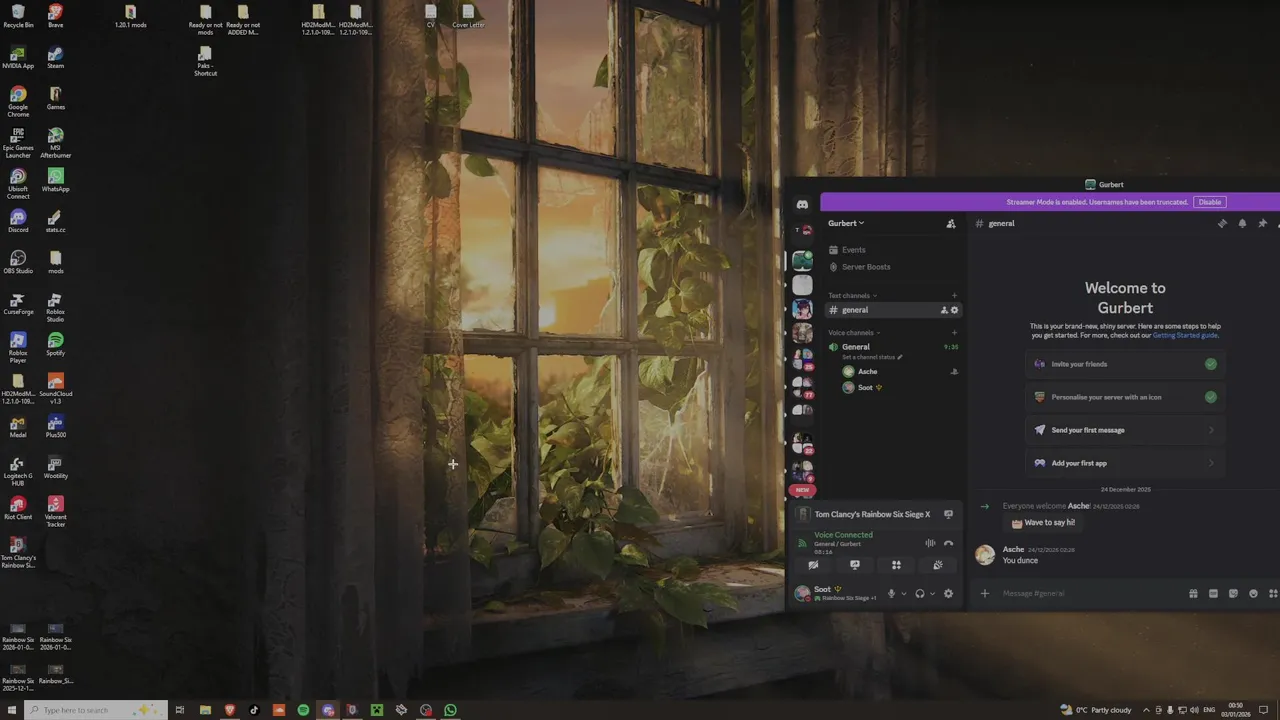Open microphone input options arrow

coord(904,593)
